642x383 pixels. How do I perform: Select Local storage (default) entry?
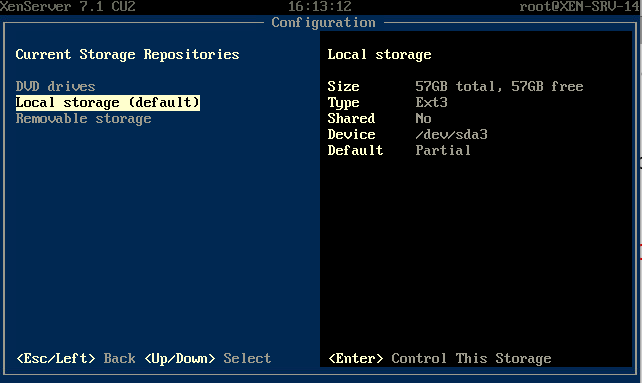point(108,102)
